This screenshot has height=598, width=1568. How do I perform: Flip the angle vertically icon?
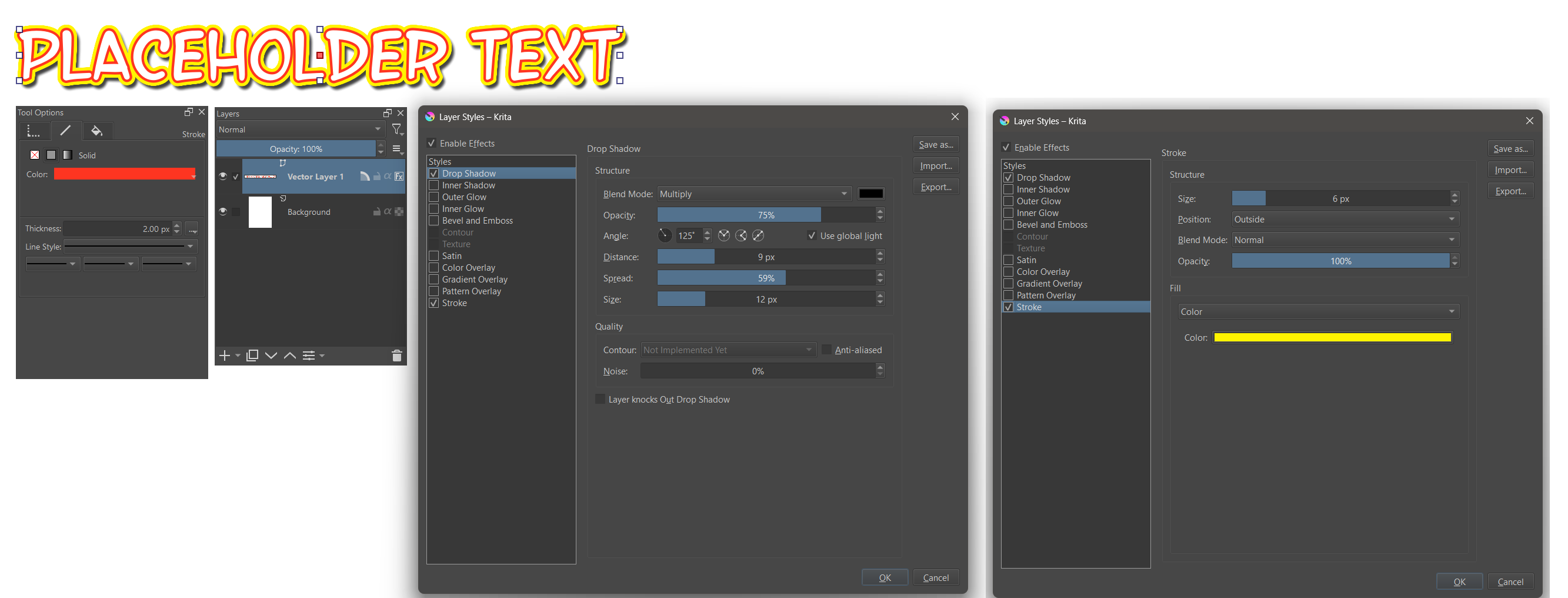(742, 235)
